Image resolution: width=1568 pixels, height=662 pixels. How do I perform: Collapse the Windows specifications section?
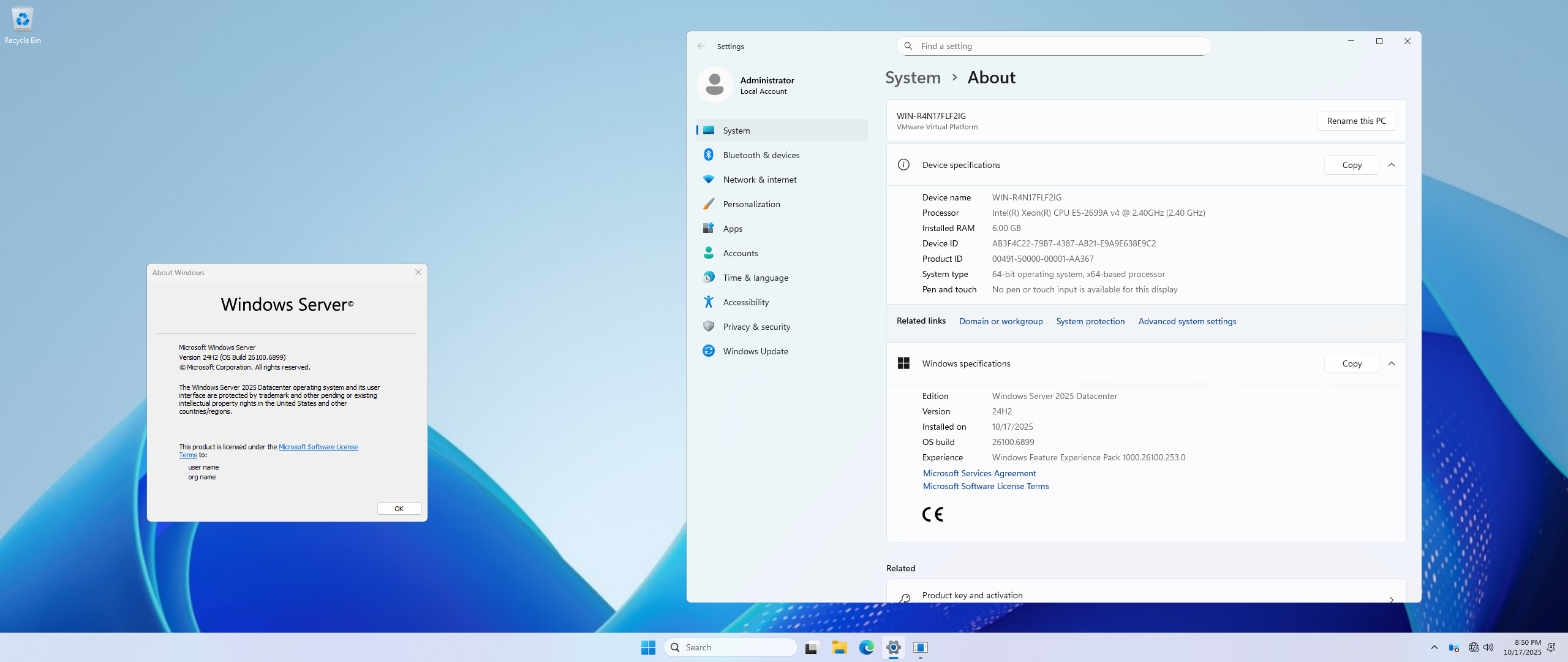point(1392,363)
